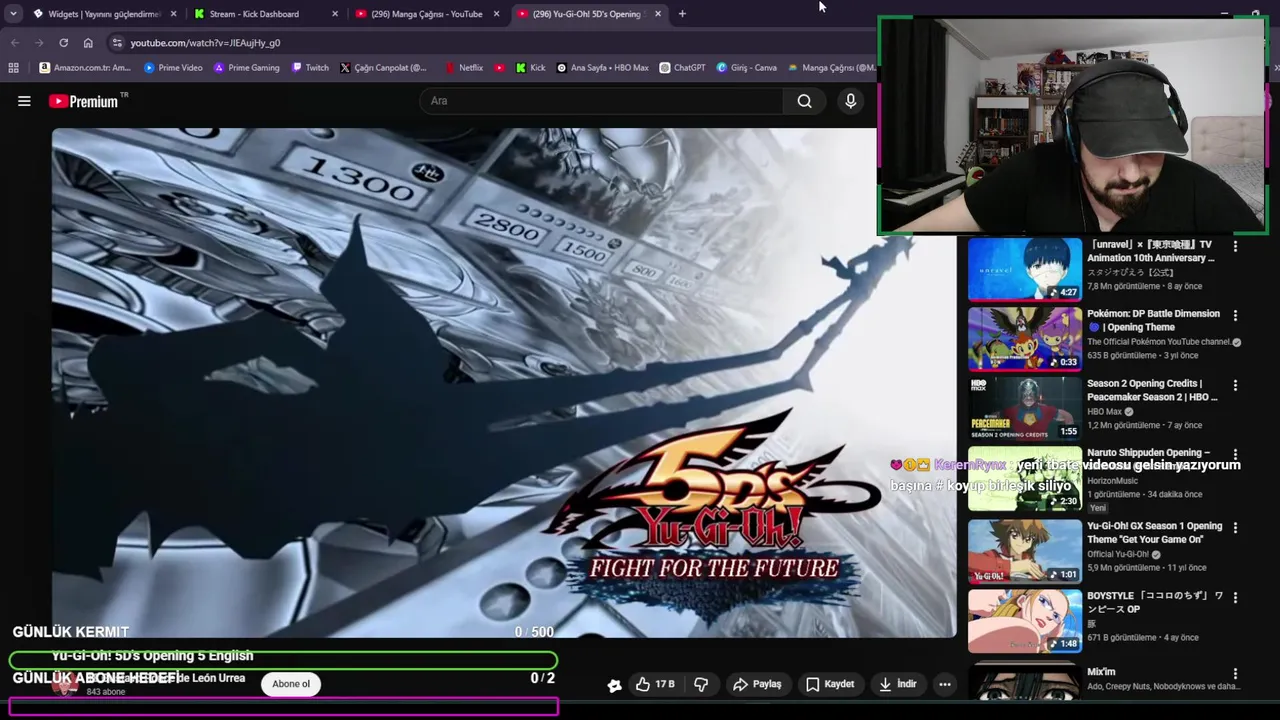Viewport: 1280px width, 720px height.
Task: Close the Manga Çağrısı YouTube tab
Action: 496,14
